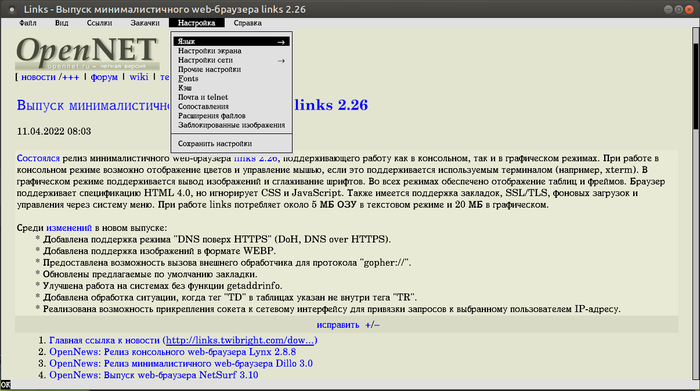700x391 pixels.
Task: Click the исправить link
Action: tap(338, 325)
